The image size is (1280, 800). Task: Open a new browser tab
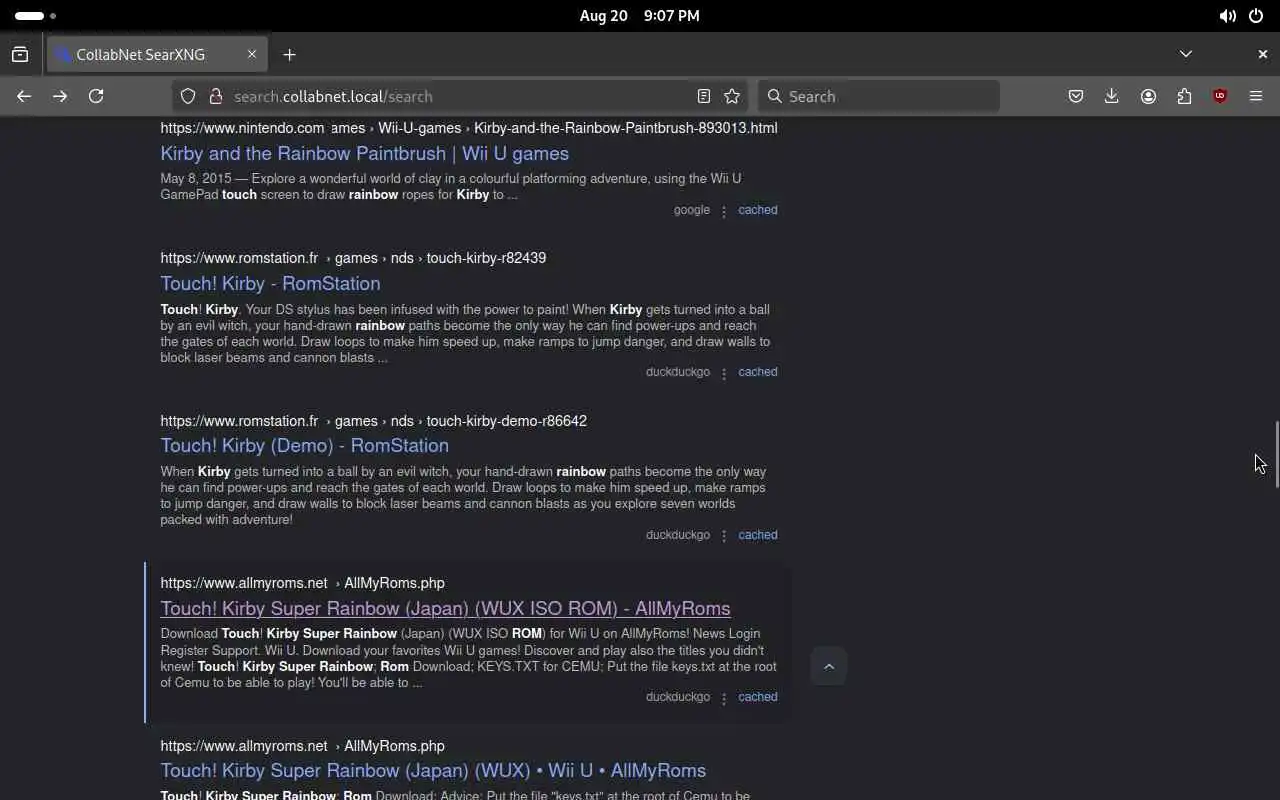[x=289, y=54]
